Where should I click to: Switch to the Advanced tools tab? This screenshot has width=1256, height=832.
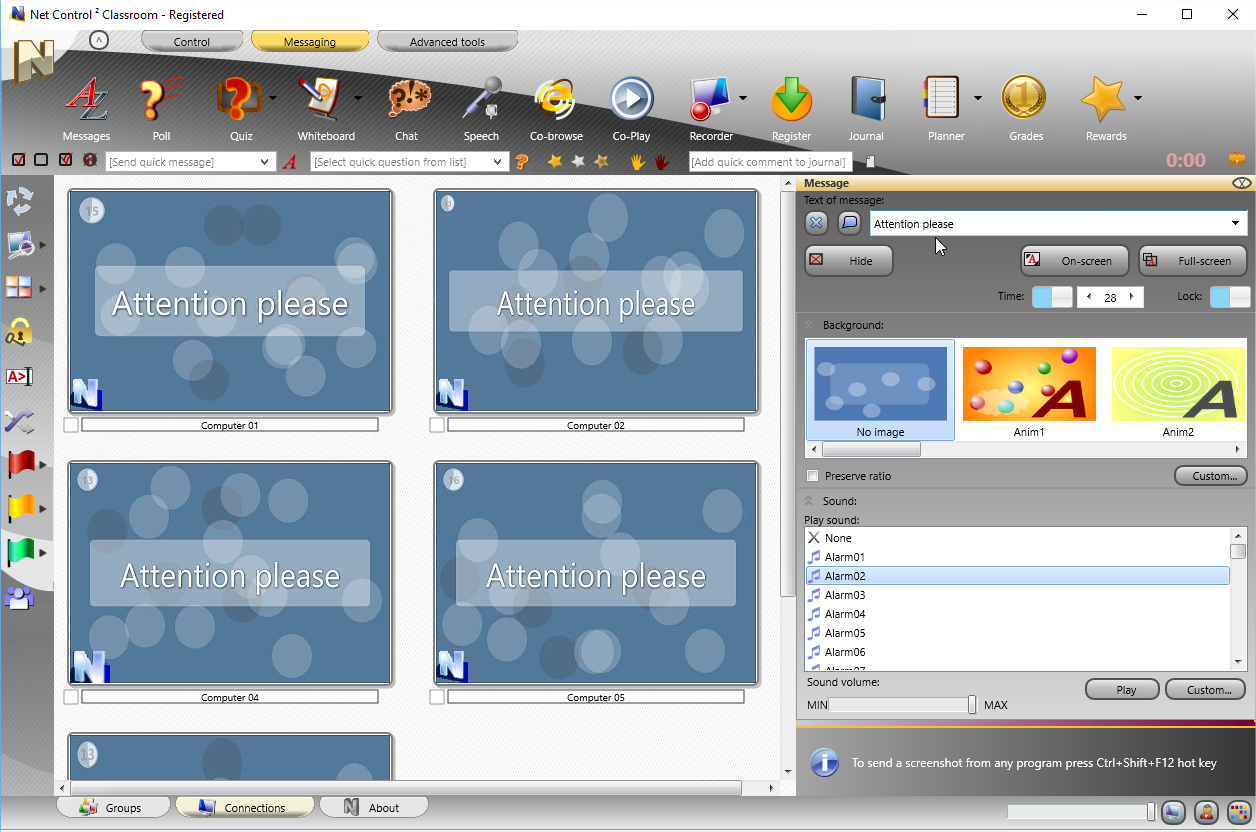tap(447, 42)
